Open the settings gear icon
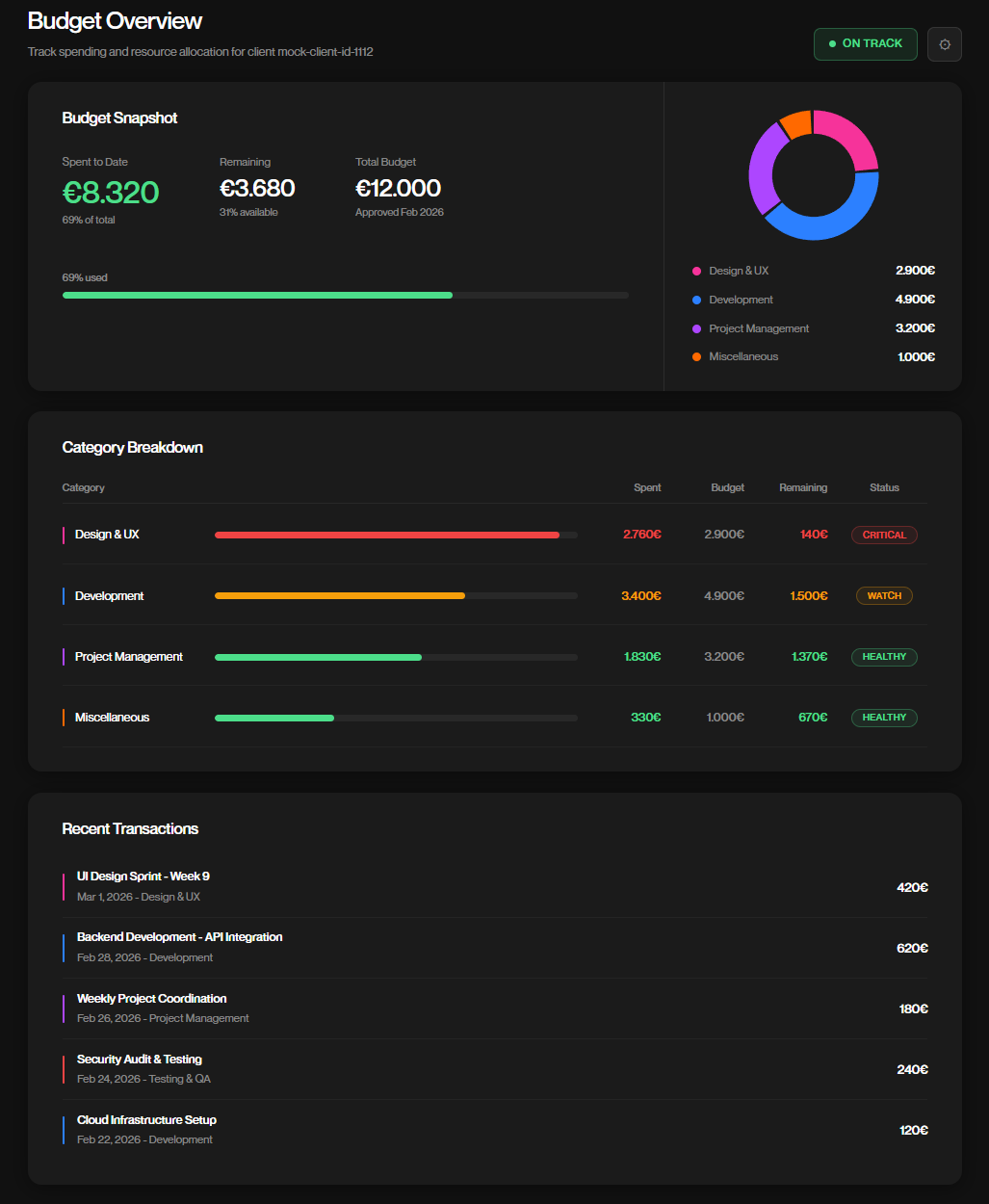Screen dimensions: 989x1204 (x=944, y=43)
